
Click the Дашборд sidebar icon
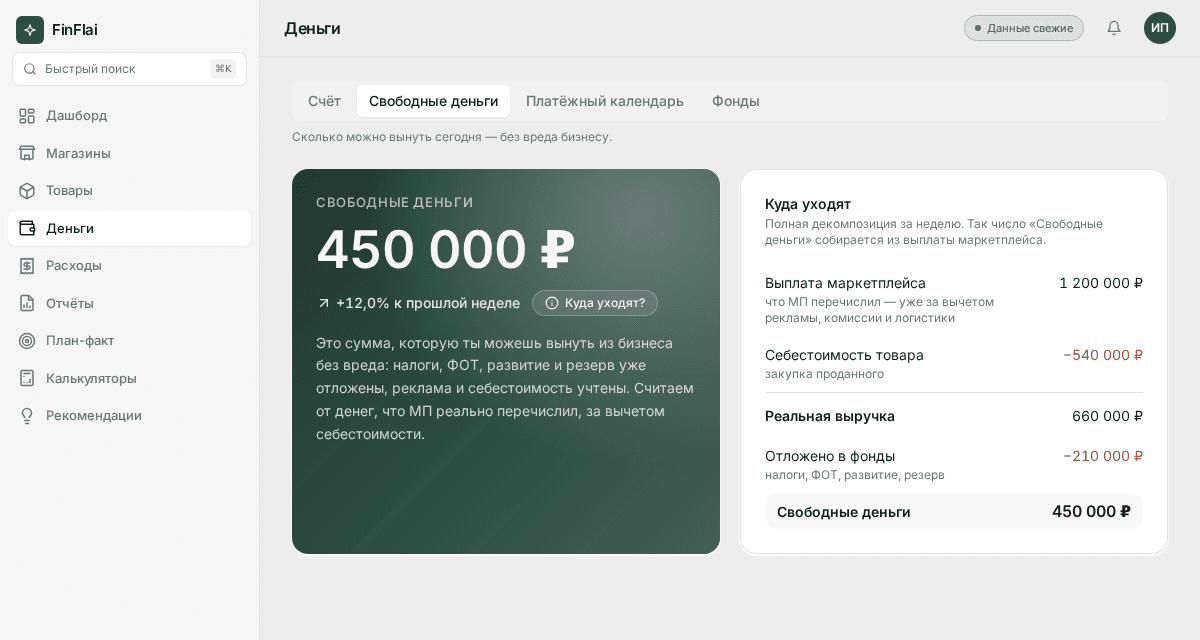[27, 116]
